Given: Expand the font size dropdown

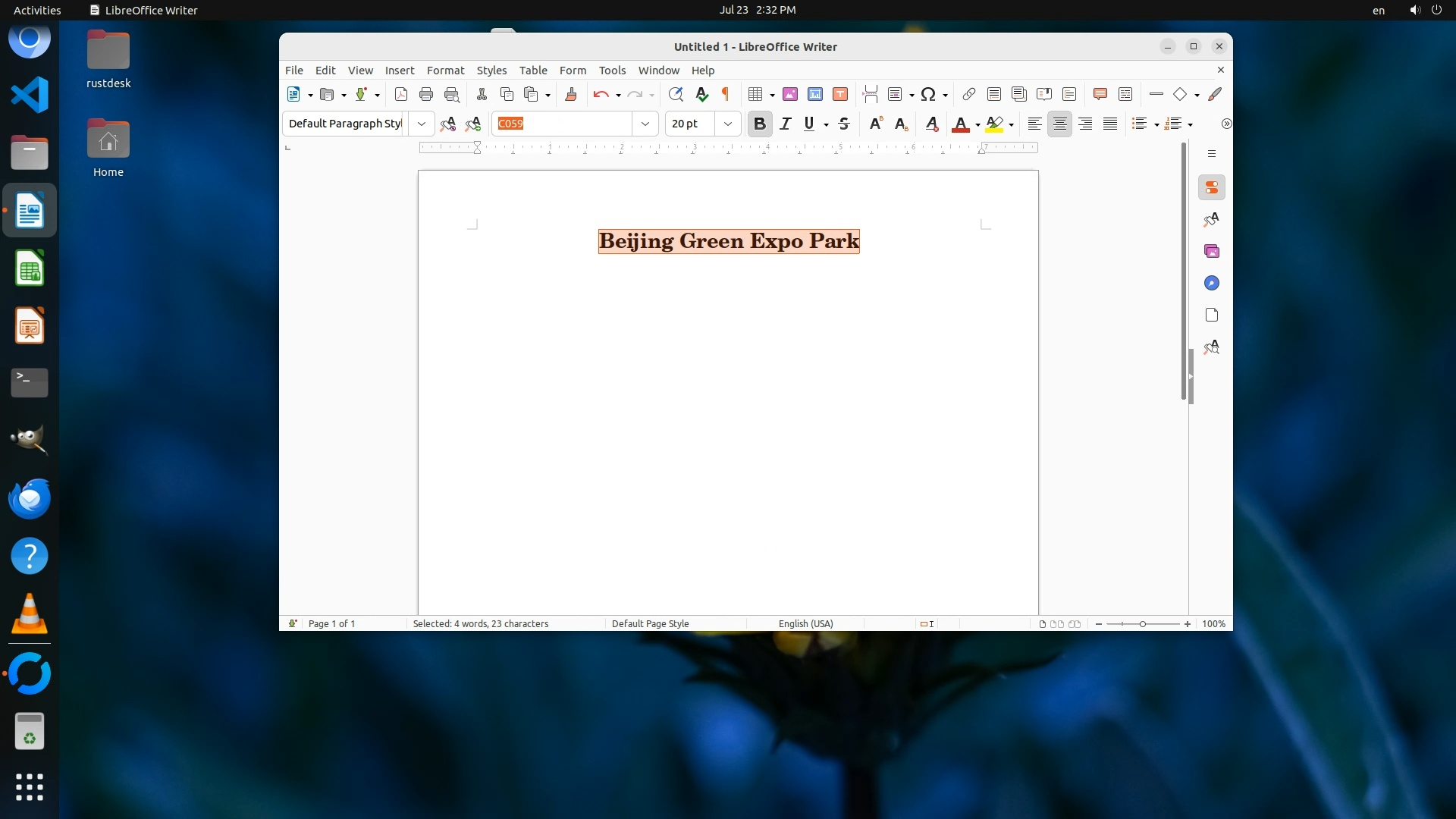Looking at the screenshot, I should pos(728,124).
